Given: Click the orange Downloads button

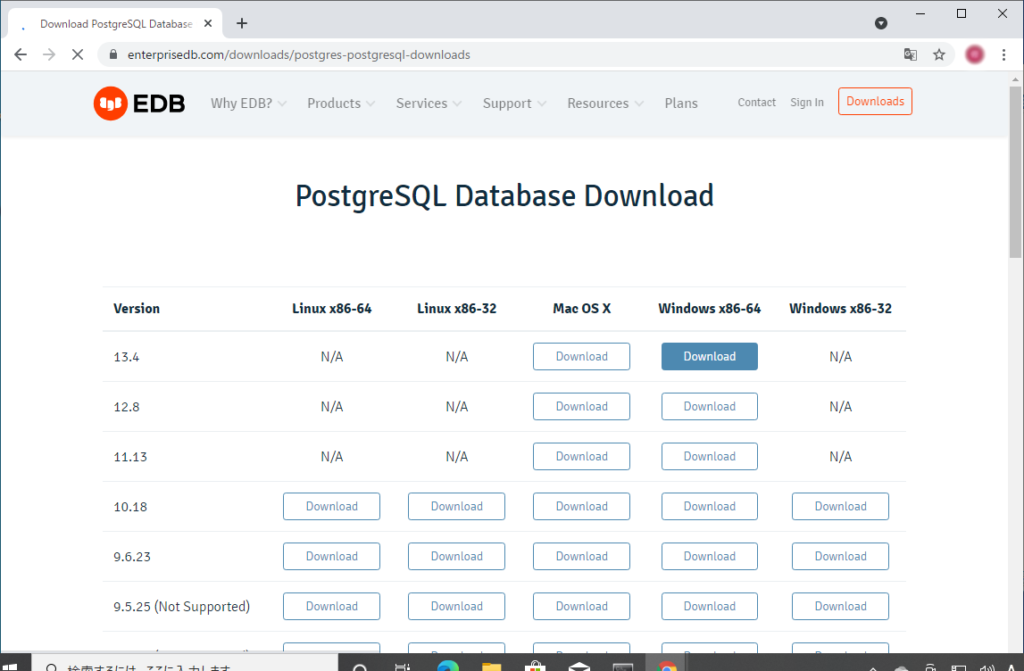Looking at the screenshot, I should 874,101.
